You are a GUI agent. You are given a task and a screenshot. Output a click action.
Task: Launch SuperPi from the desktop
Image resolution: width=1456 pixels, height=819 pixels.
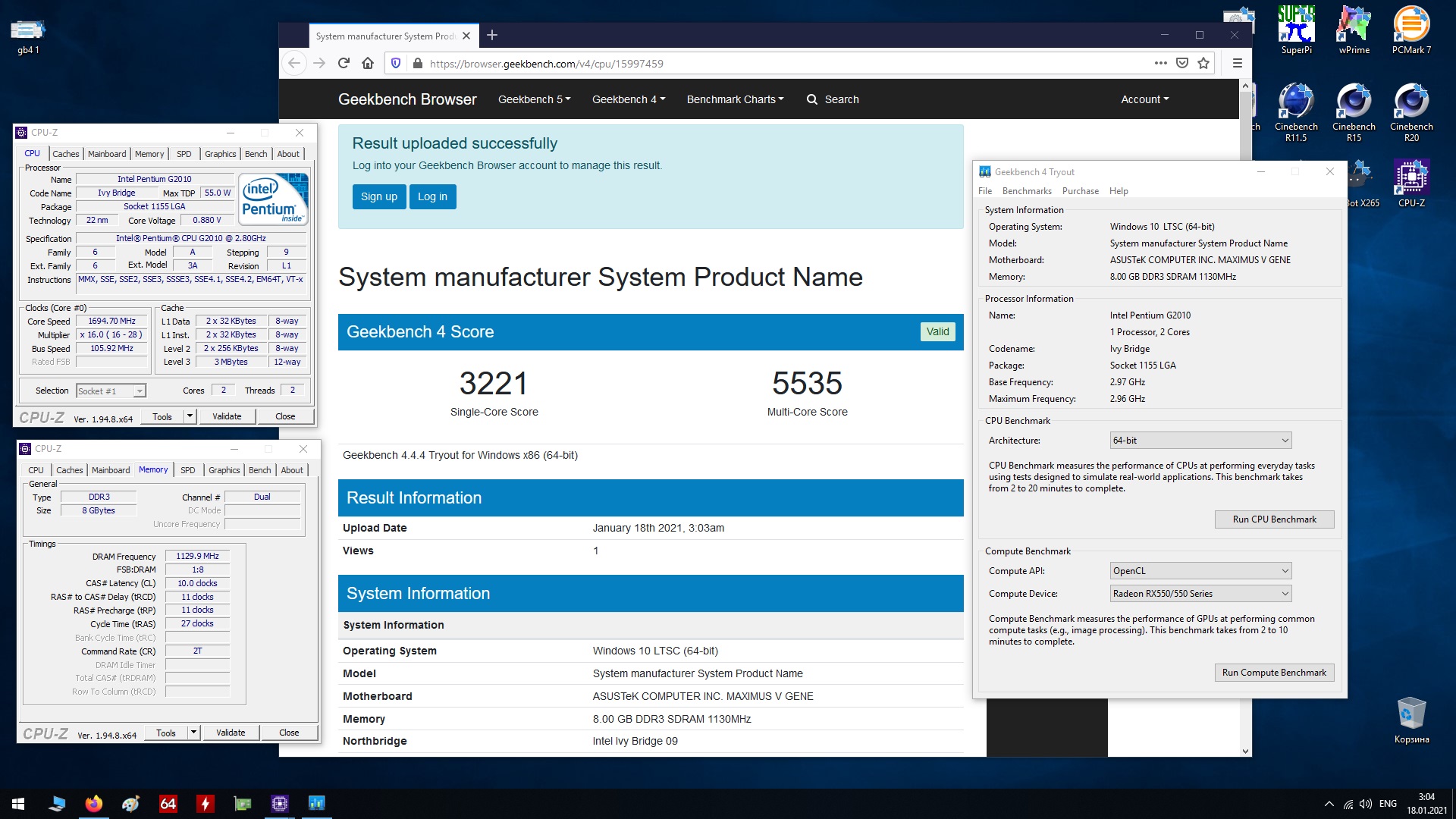pyautogui.click(x=1296, y=30)
